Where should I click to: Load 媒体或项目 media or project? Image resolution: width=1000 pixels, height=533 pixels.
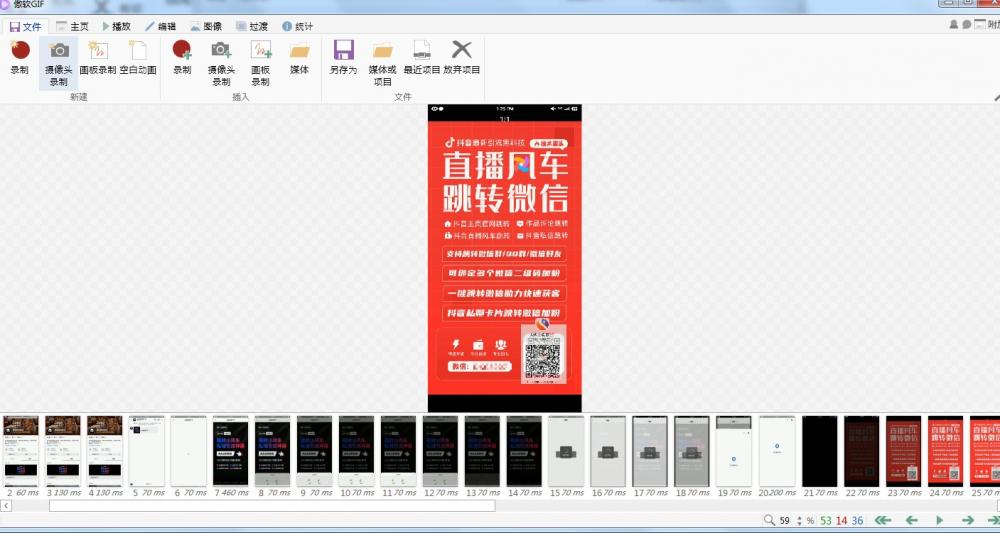(383, 63)
